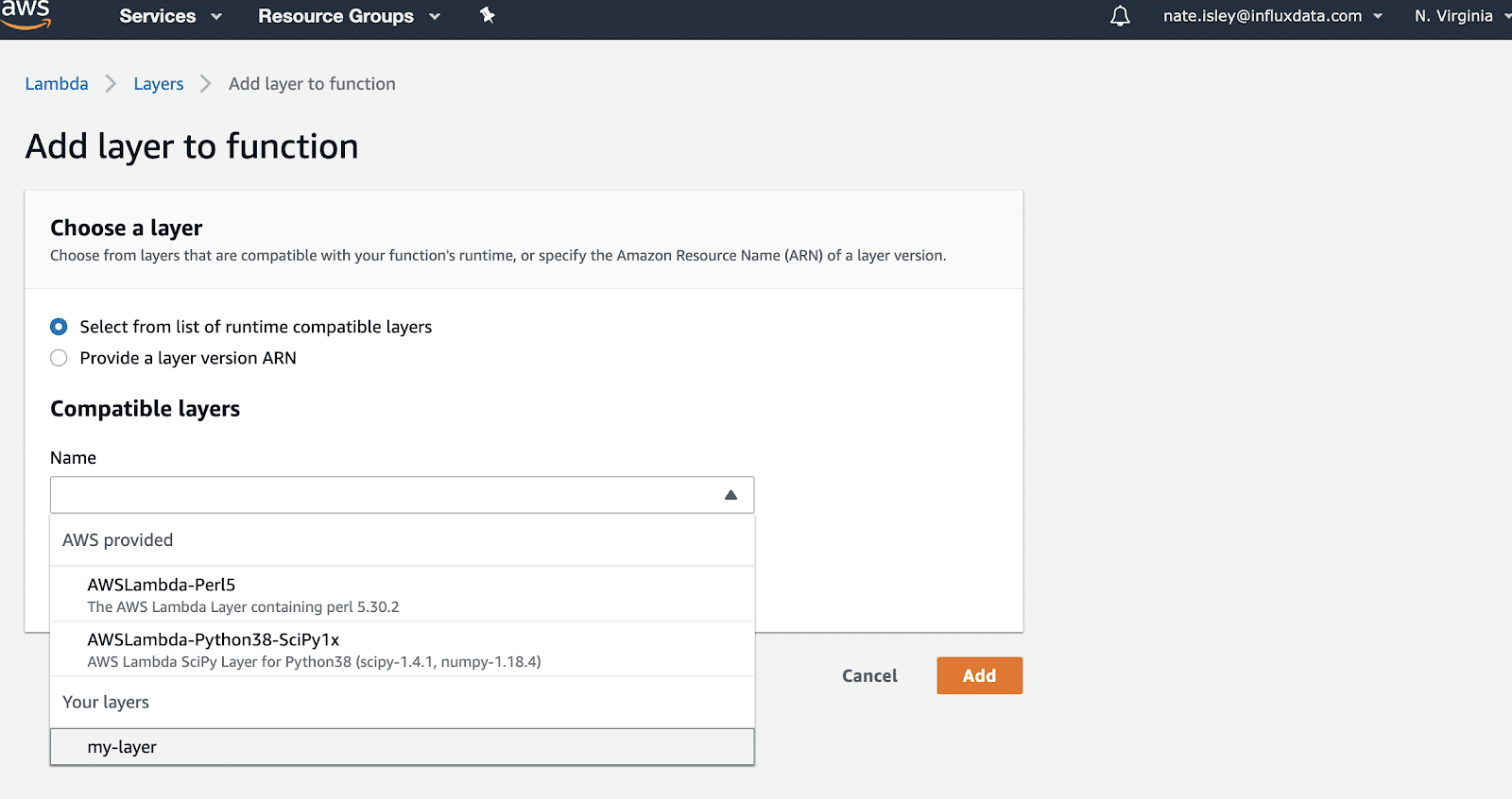
Task: Select 'Select from list of runtime compatible layers'
Action: coord(59,327)
